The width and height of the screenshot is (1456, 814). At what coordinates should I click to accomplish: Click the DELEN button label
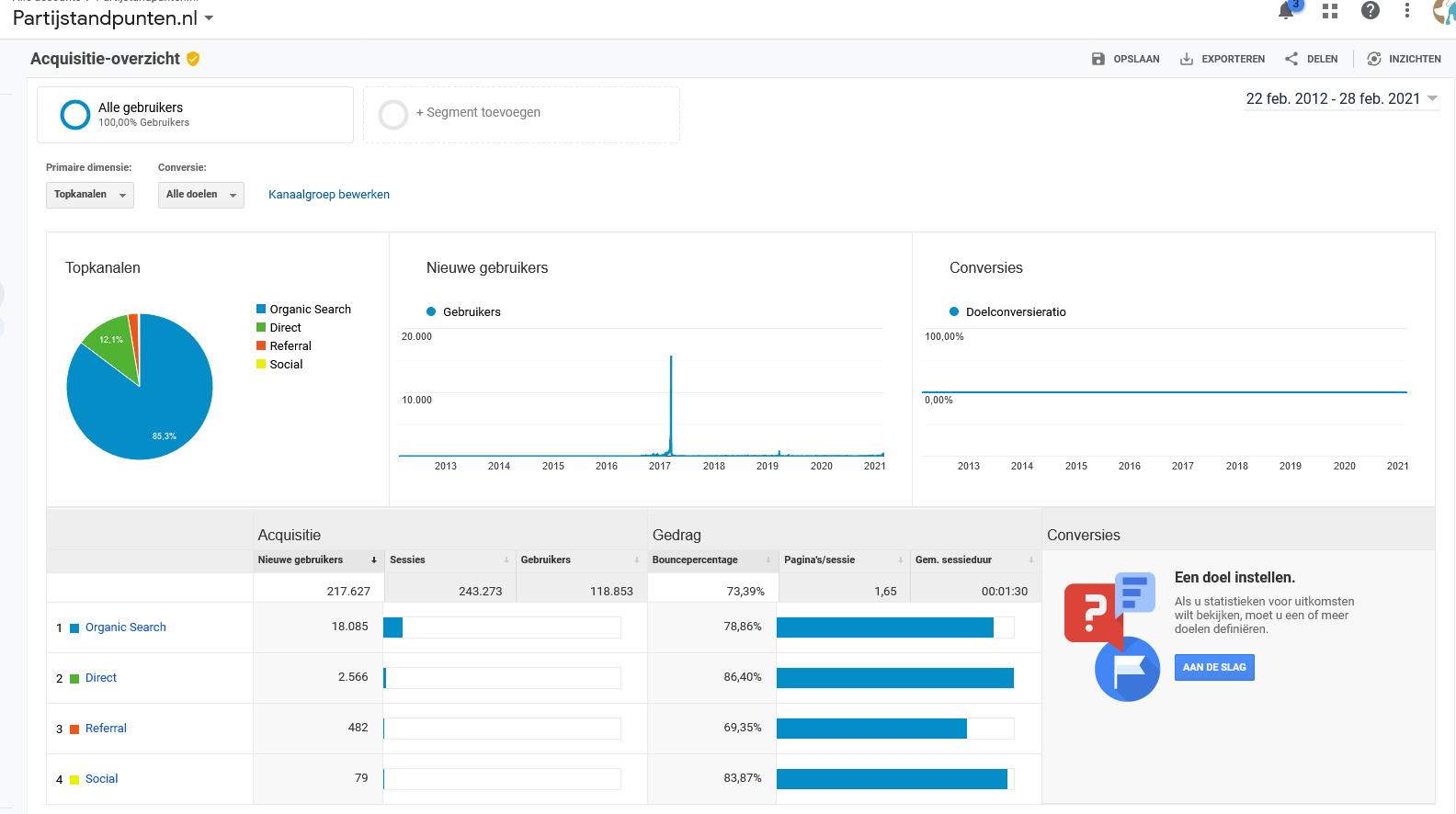click(x=1322, y=59)
